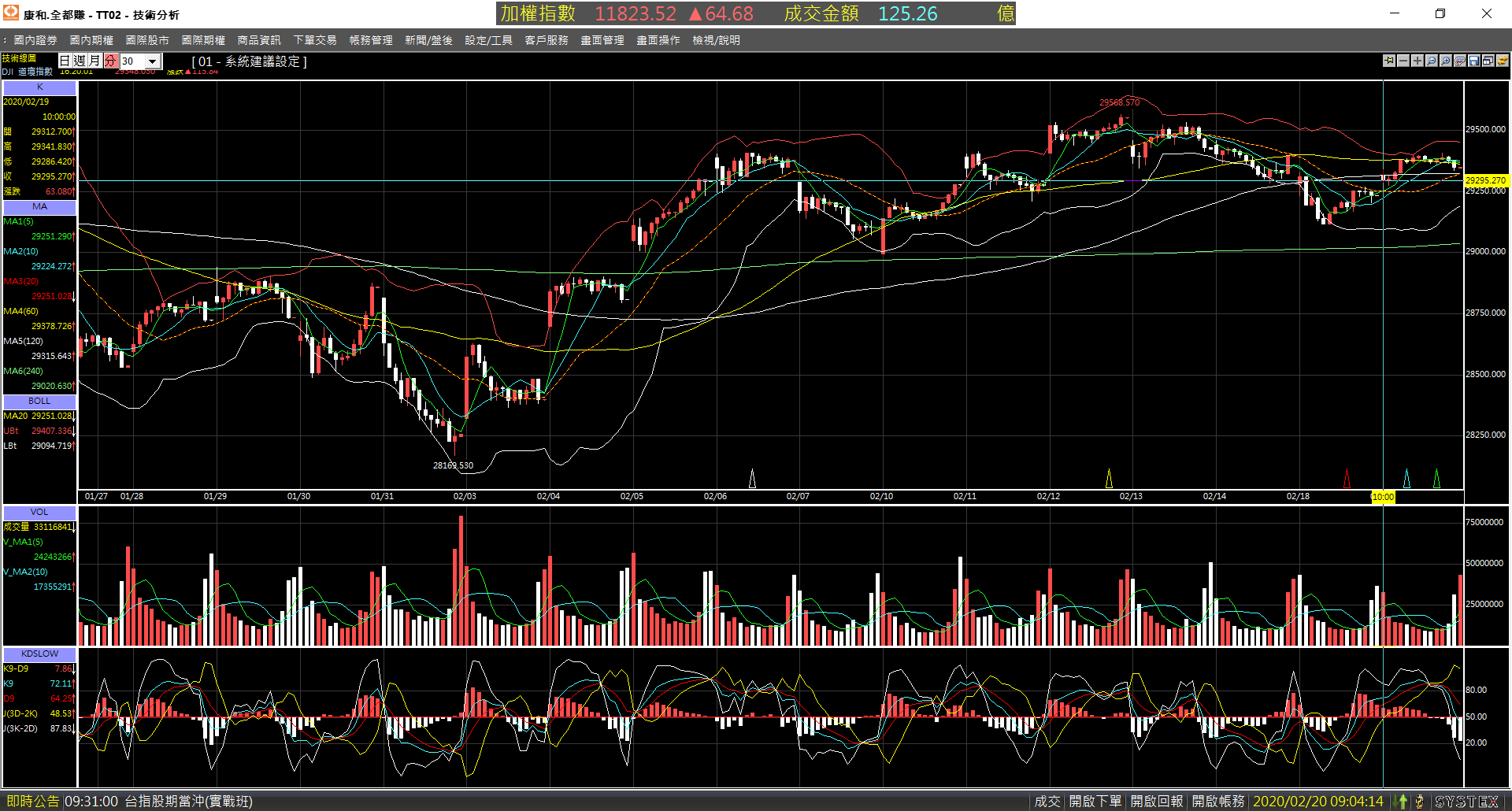Open the 客戶服務 menu
Image resolution: width=1512 pixels, height=811 pixels.
coord(547,40)
